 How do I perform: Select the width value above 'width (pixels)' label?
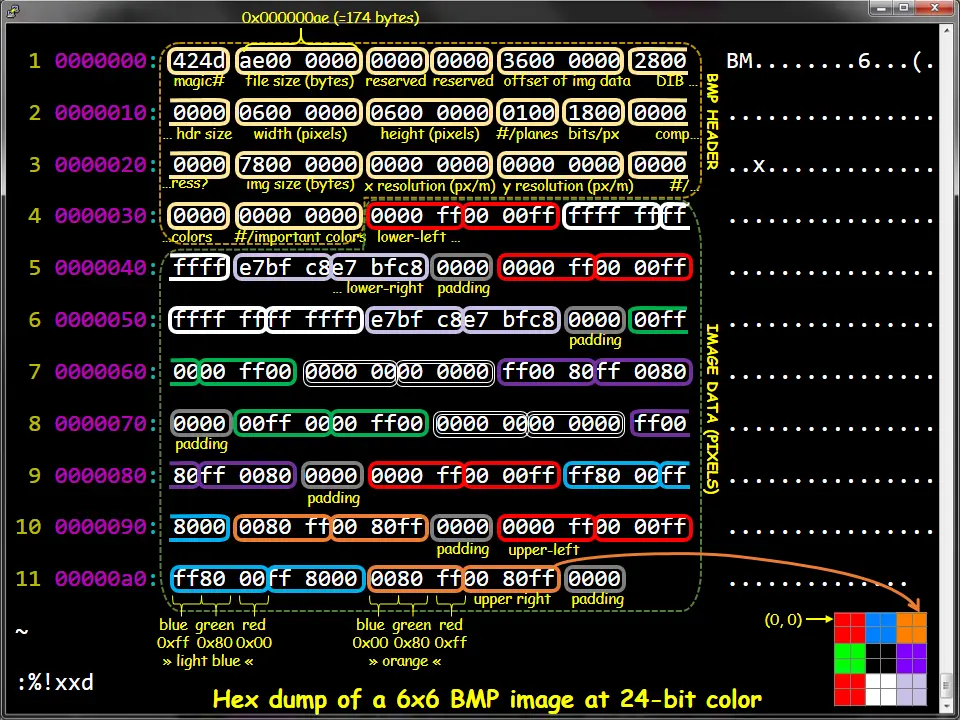(299, 113)
